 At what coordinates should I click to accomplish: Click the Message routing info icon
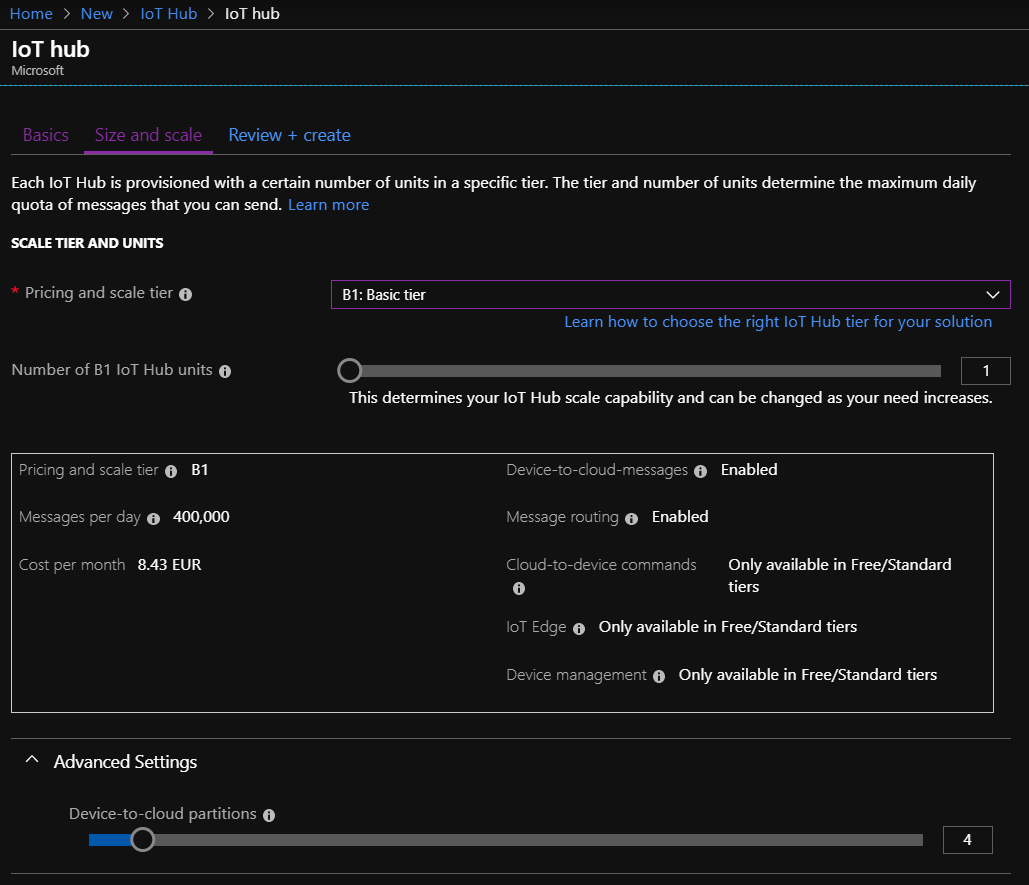click(x=631, y=518)
